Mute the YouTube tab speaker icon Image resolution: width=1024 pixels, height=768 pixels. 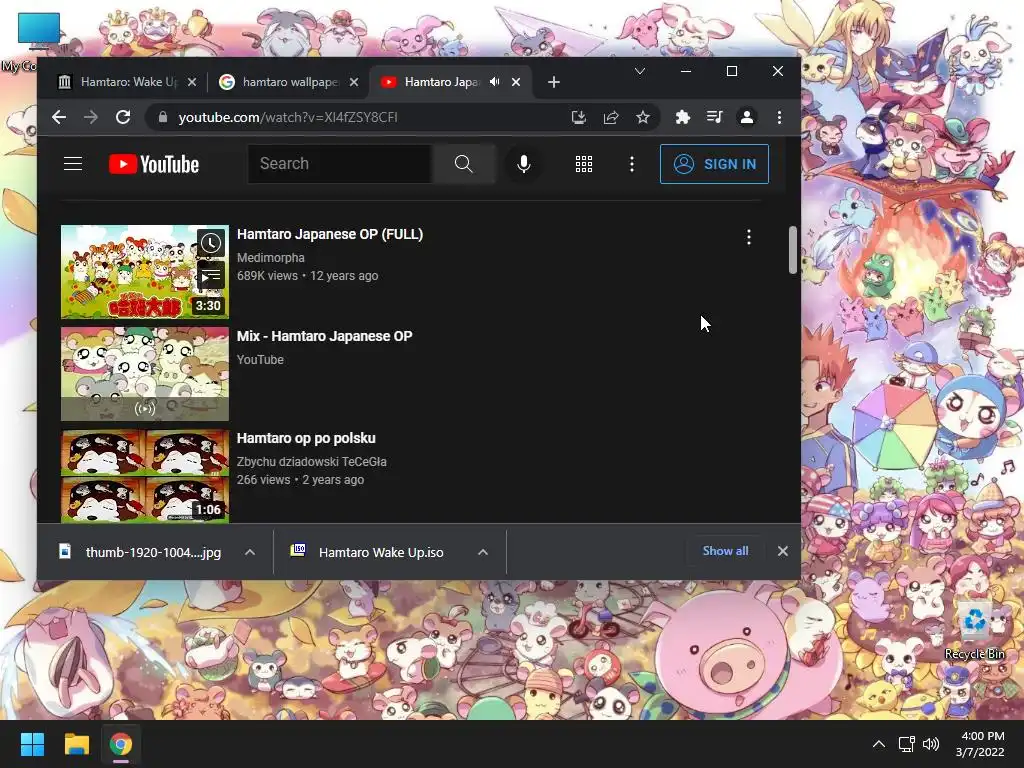(495, 82)
